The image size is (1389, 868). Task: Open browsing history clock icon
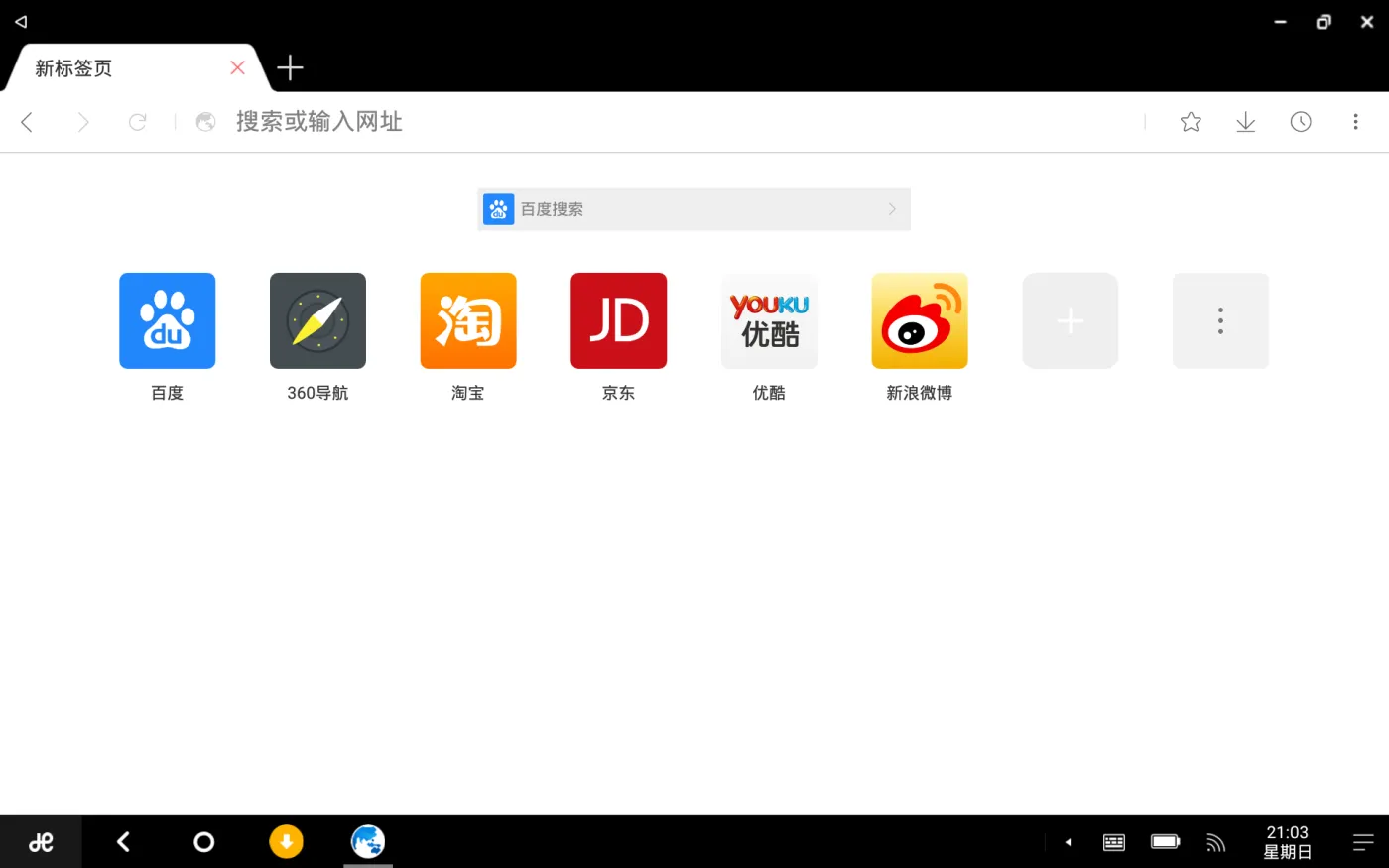click(1301, 122)
